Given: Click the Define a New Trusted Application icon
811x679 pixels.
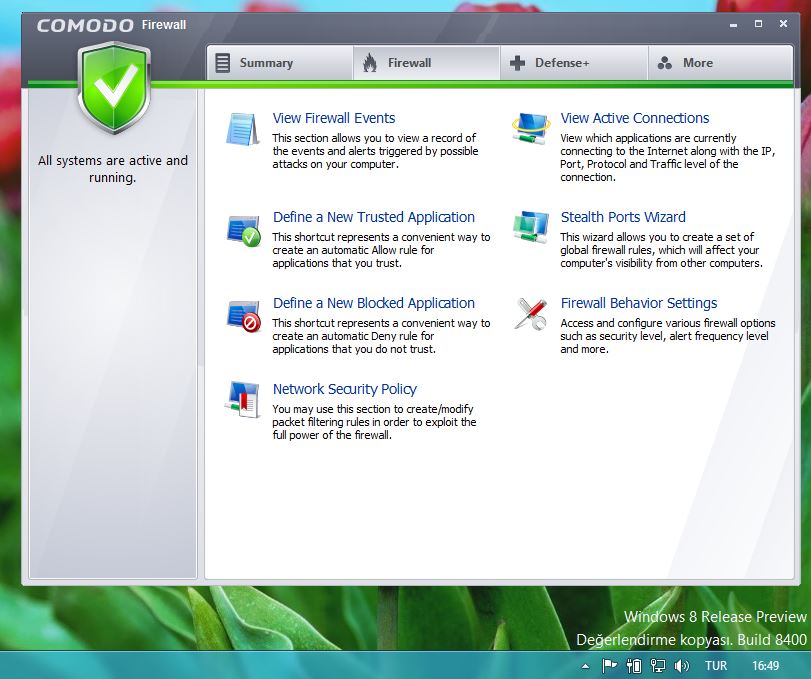Looking at the screenshot, I should click(x=243, y=230).
